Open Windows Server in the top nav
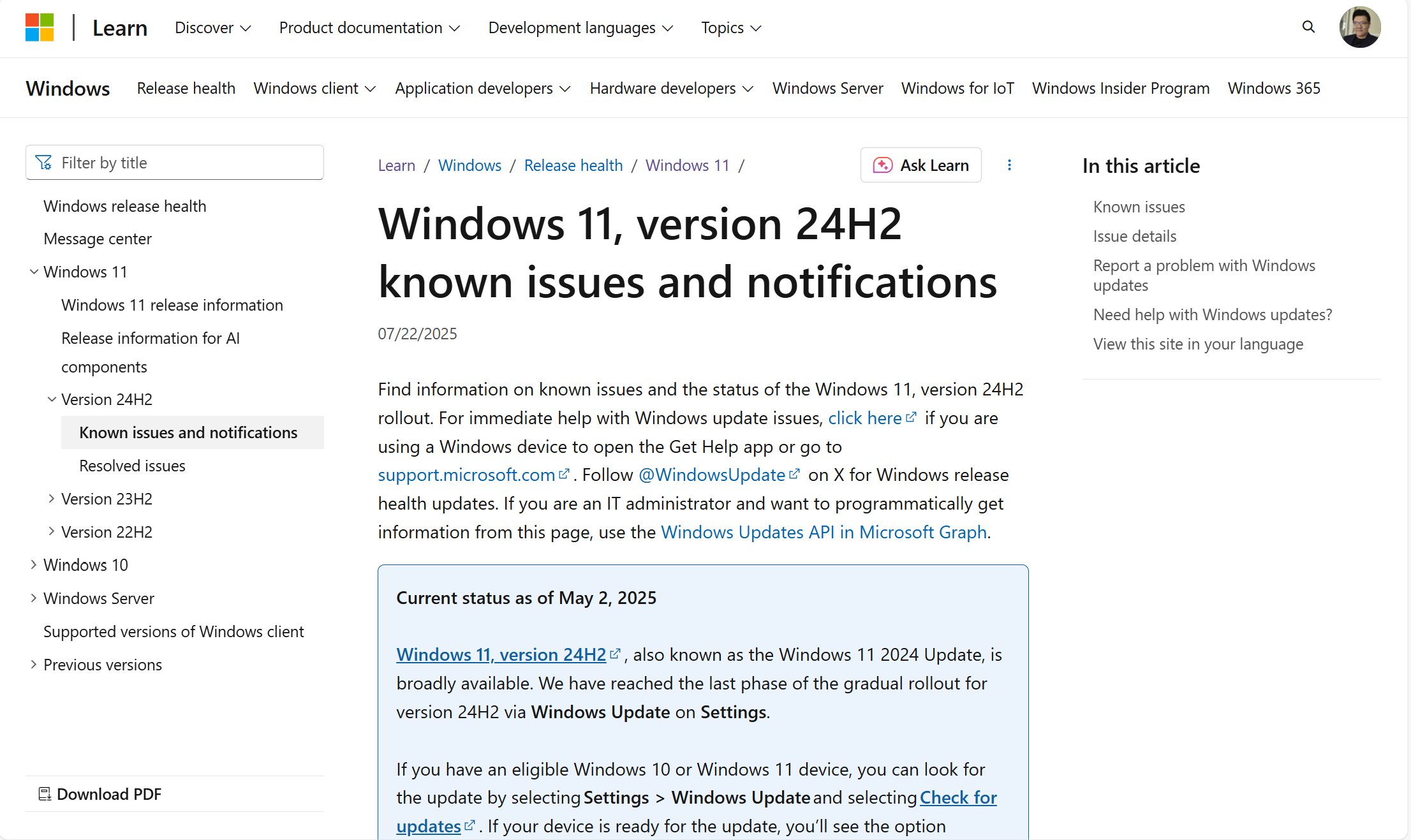Viewport: 1411px width, 840px height. click(827, 88)
